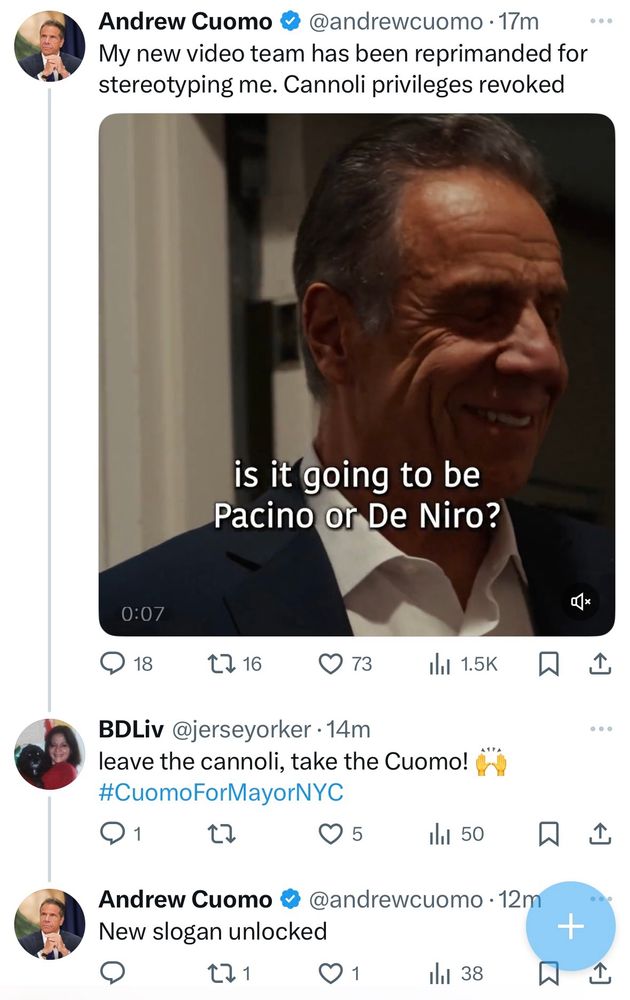Like the tweet with 73 likes
The image size is (630, 1000).
point(330,664)
